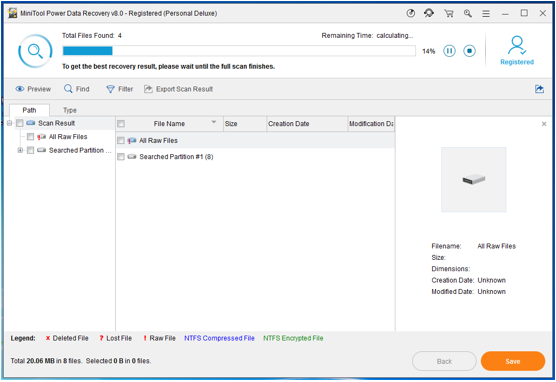
Task: Click the MiniTool app icon in title bar
Action: click(13, 13)
